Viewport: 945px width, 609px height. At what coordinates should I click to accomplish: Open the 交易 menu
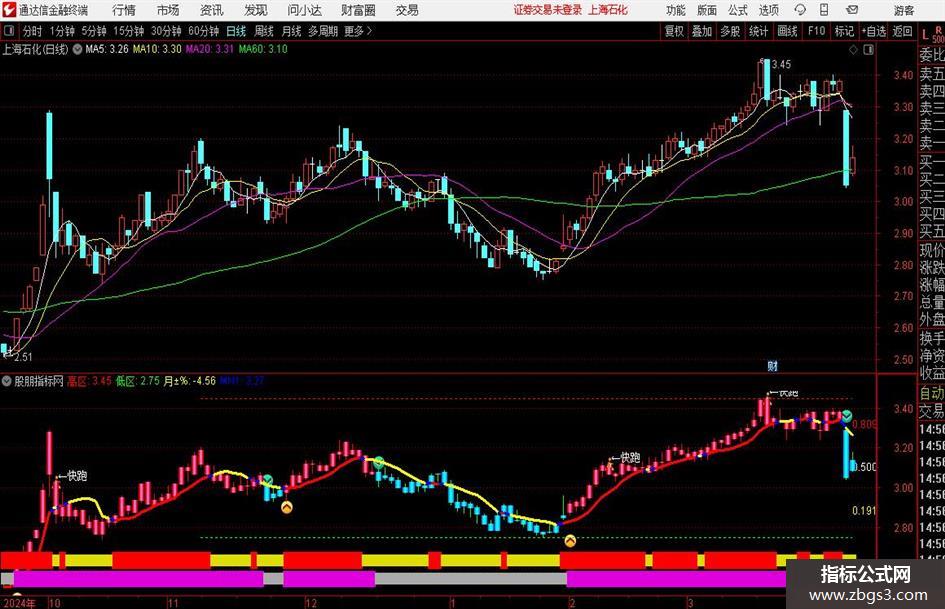[407, 10]
